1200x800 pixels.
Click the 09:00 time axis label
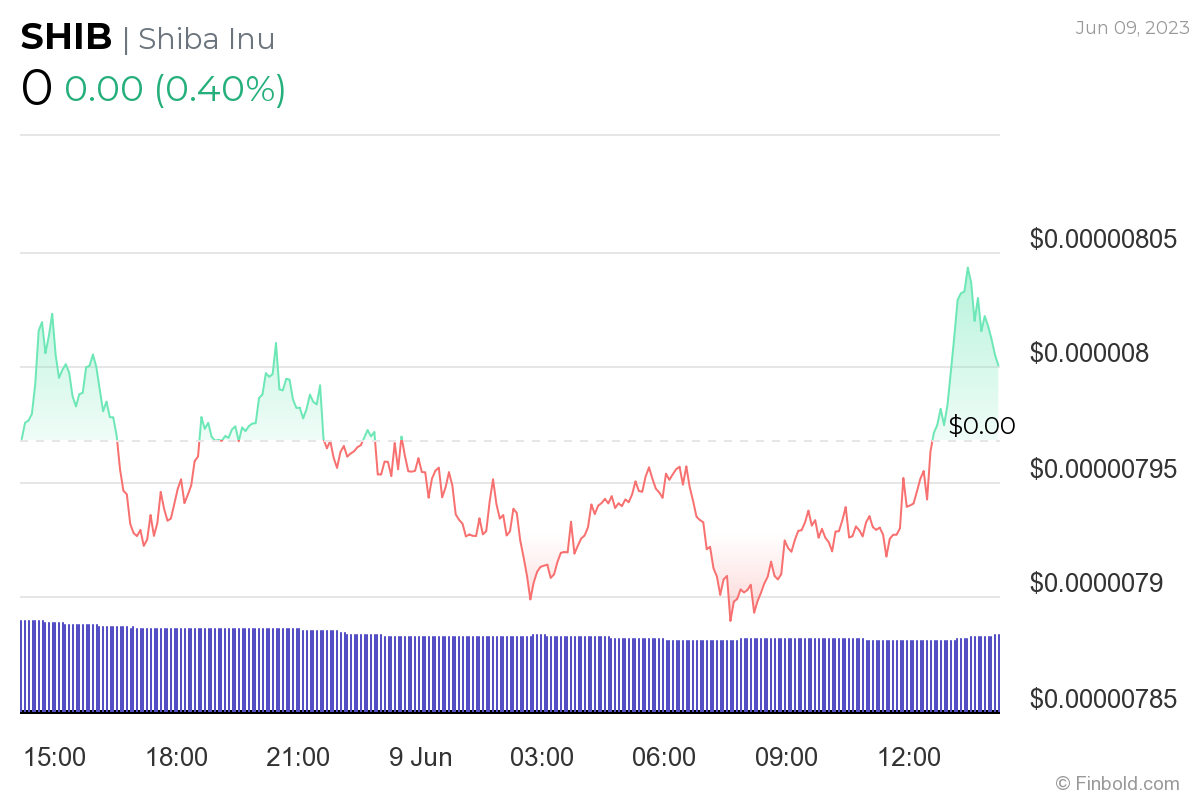click(786, 757)
